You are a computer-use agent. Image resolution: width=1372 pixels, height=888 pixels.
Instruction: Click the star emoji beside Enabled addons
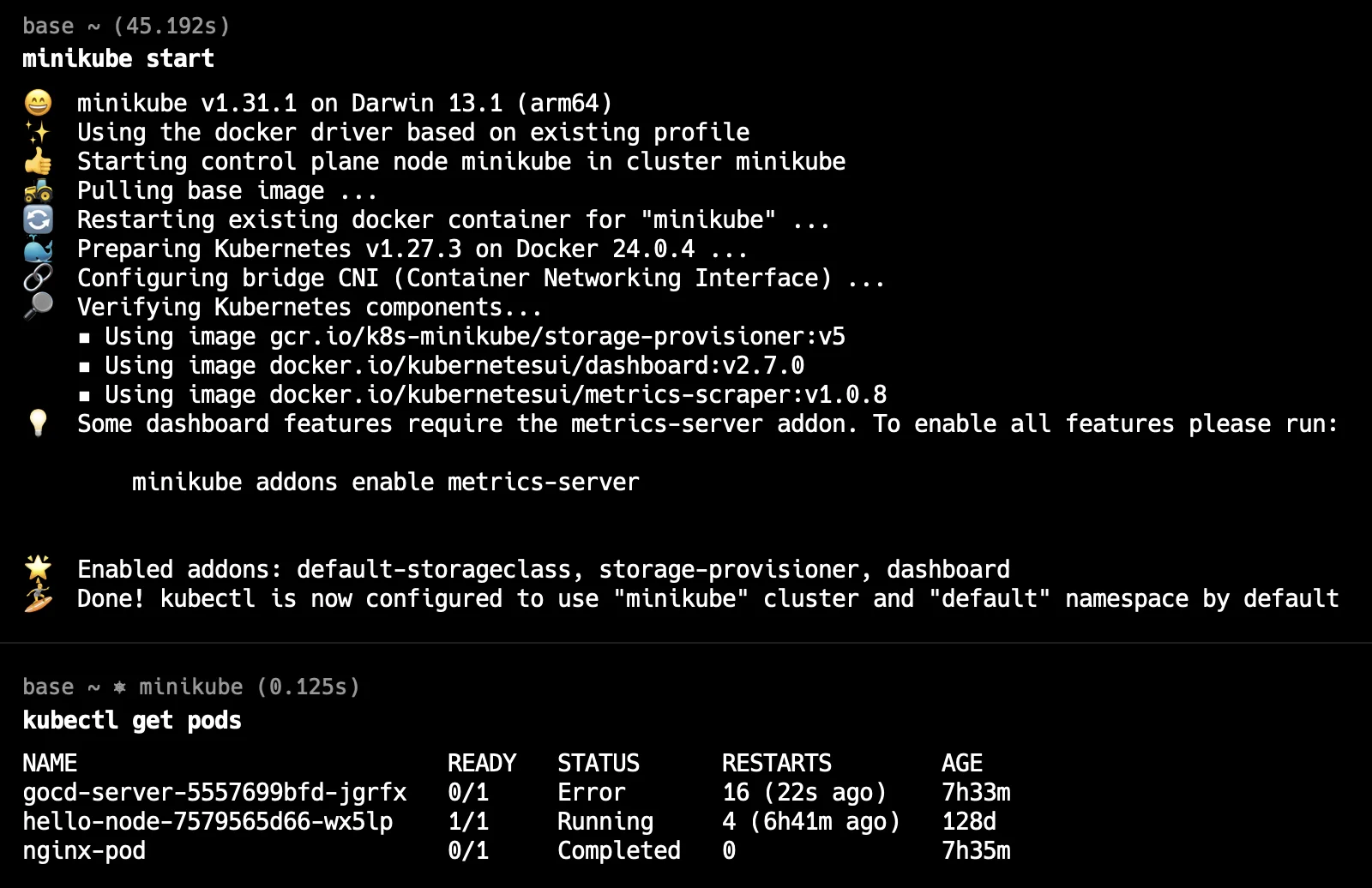coord(38,568)
